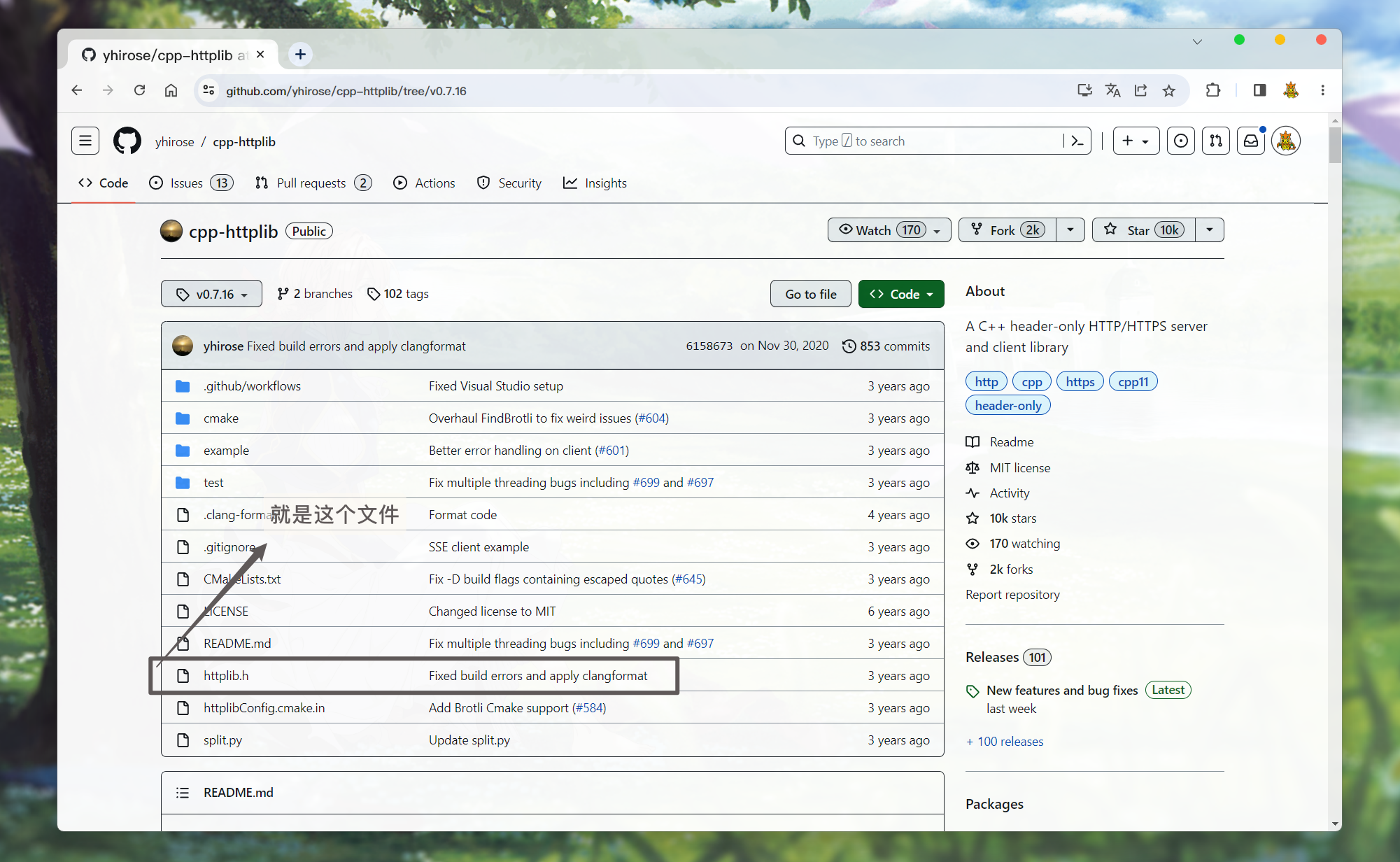Open browser extensions puzzle icon
This screenshot has height=862, width=1400.
click(x=1212, y=90)
